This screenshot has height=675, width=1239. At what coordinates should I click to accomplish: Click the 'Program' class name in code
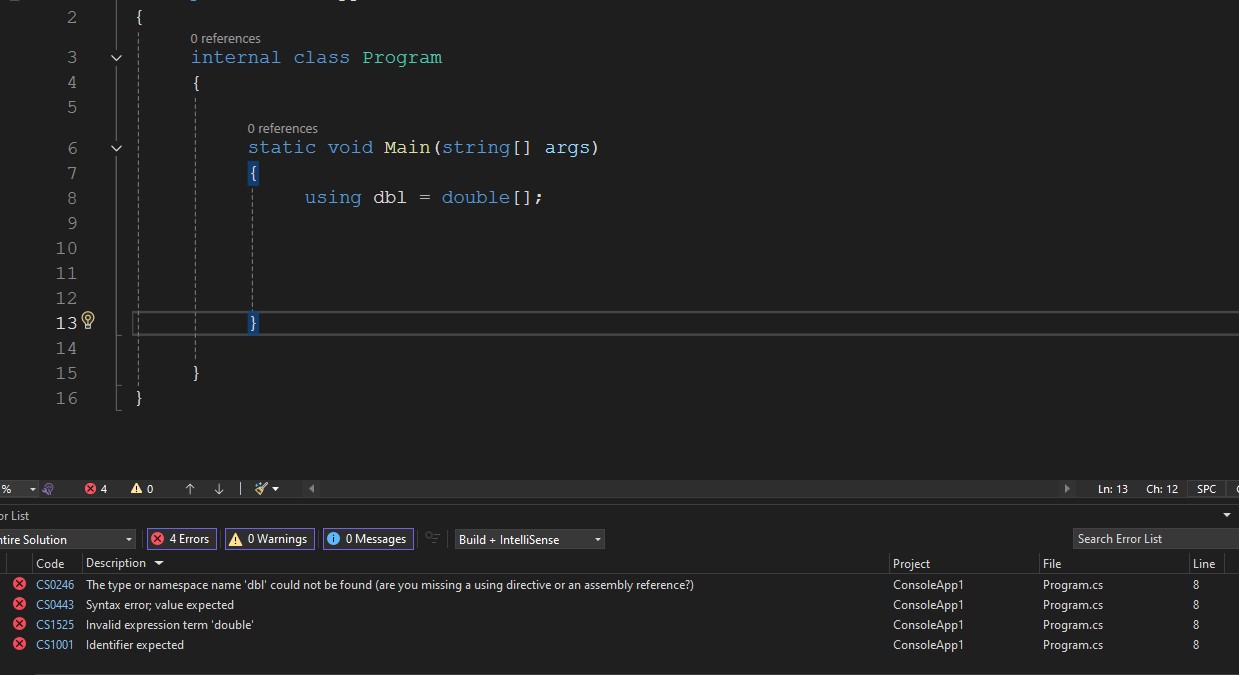[402, 58]
